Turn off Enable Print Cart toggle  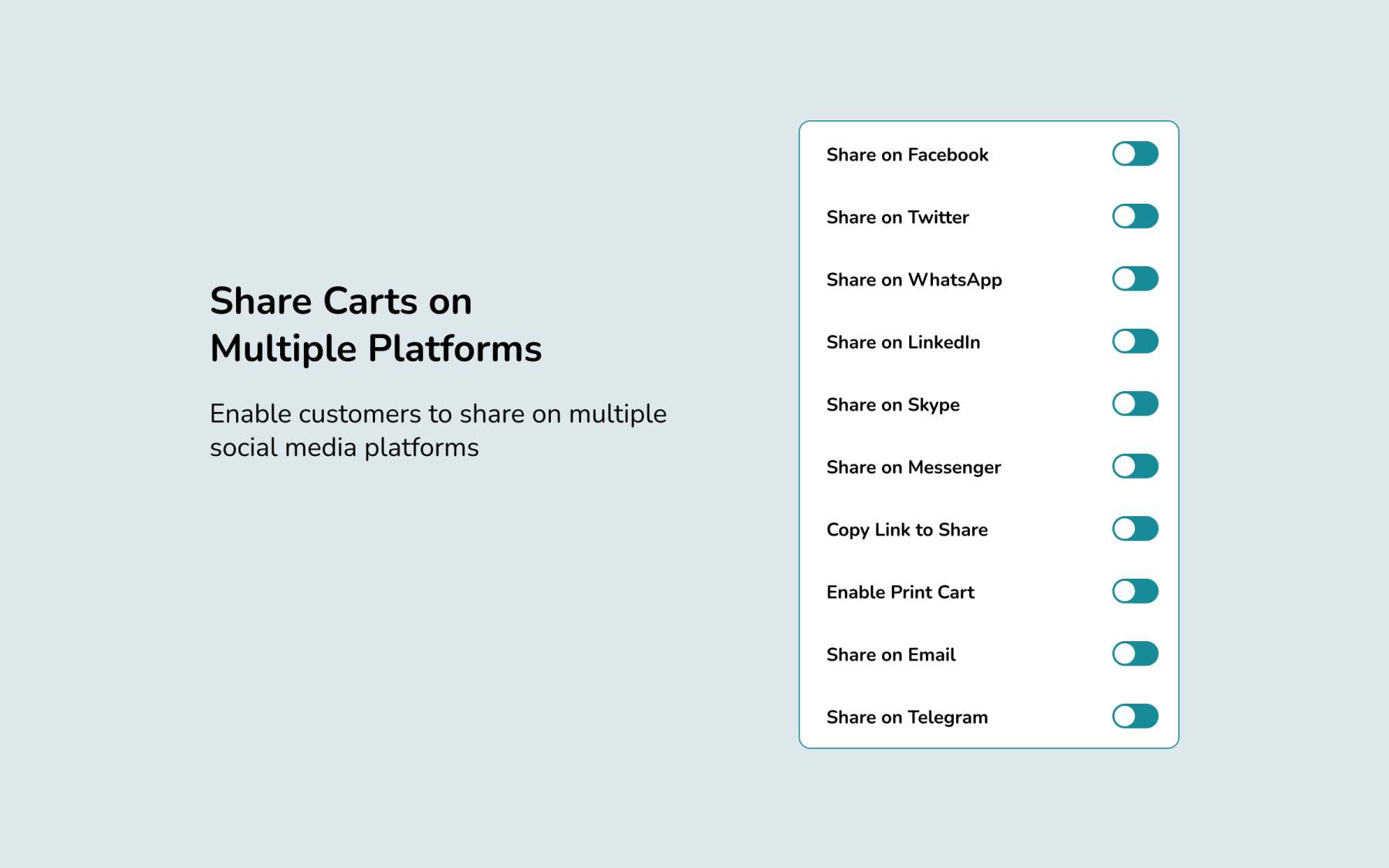tap(1135, 591)
